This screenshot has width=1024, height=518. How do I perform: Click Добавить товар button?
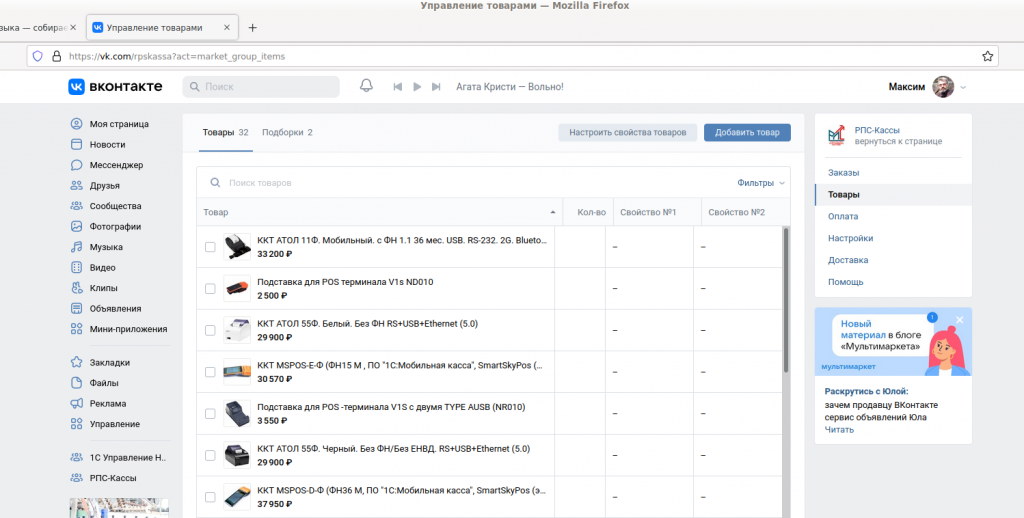pos(747,133)
